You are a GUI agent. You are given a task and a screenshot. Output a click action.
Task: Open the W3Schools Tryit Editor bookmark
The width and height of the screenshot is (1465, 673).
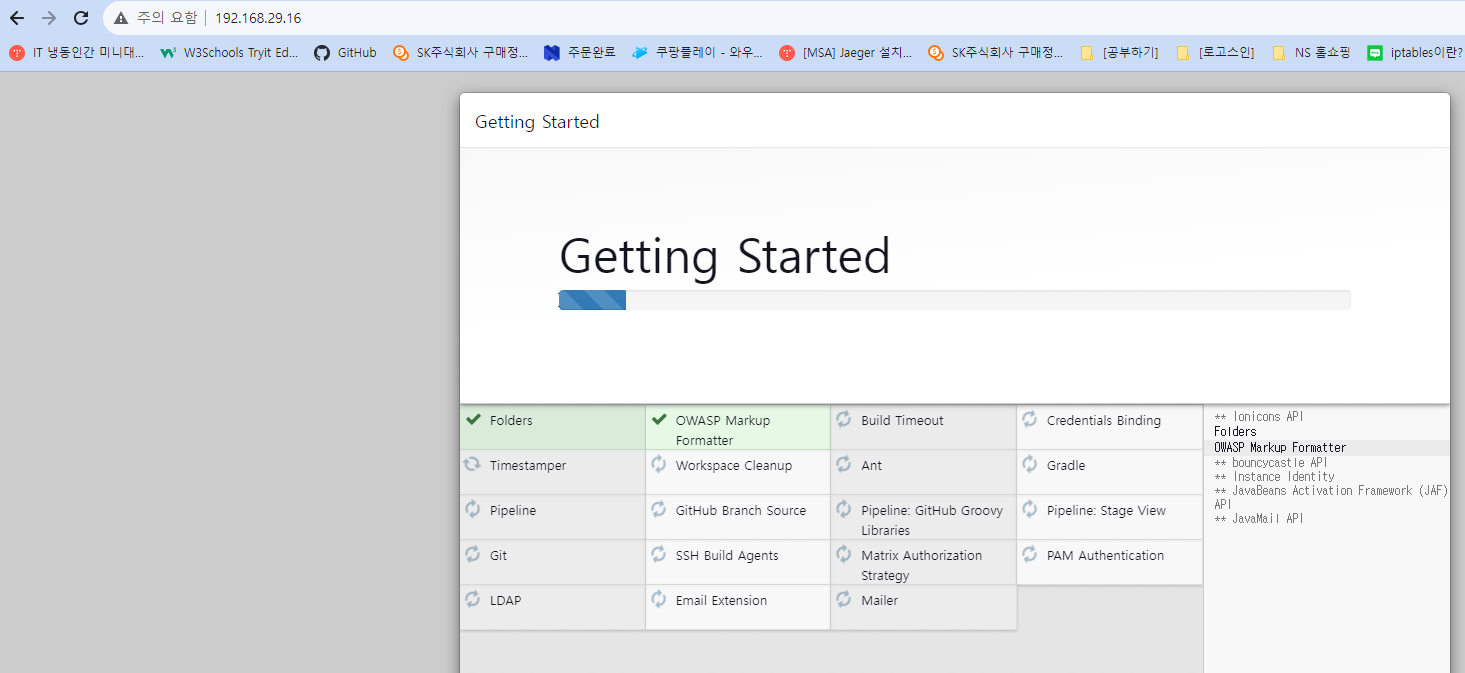click(229, 53)
